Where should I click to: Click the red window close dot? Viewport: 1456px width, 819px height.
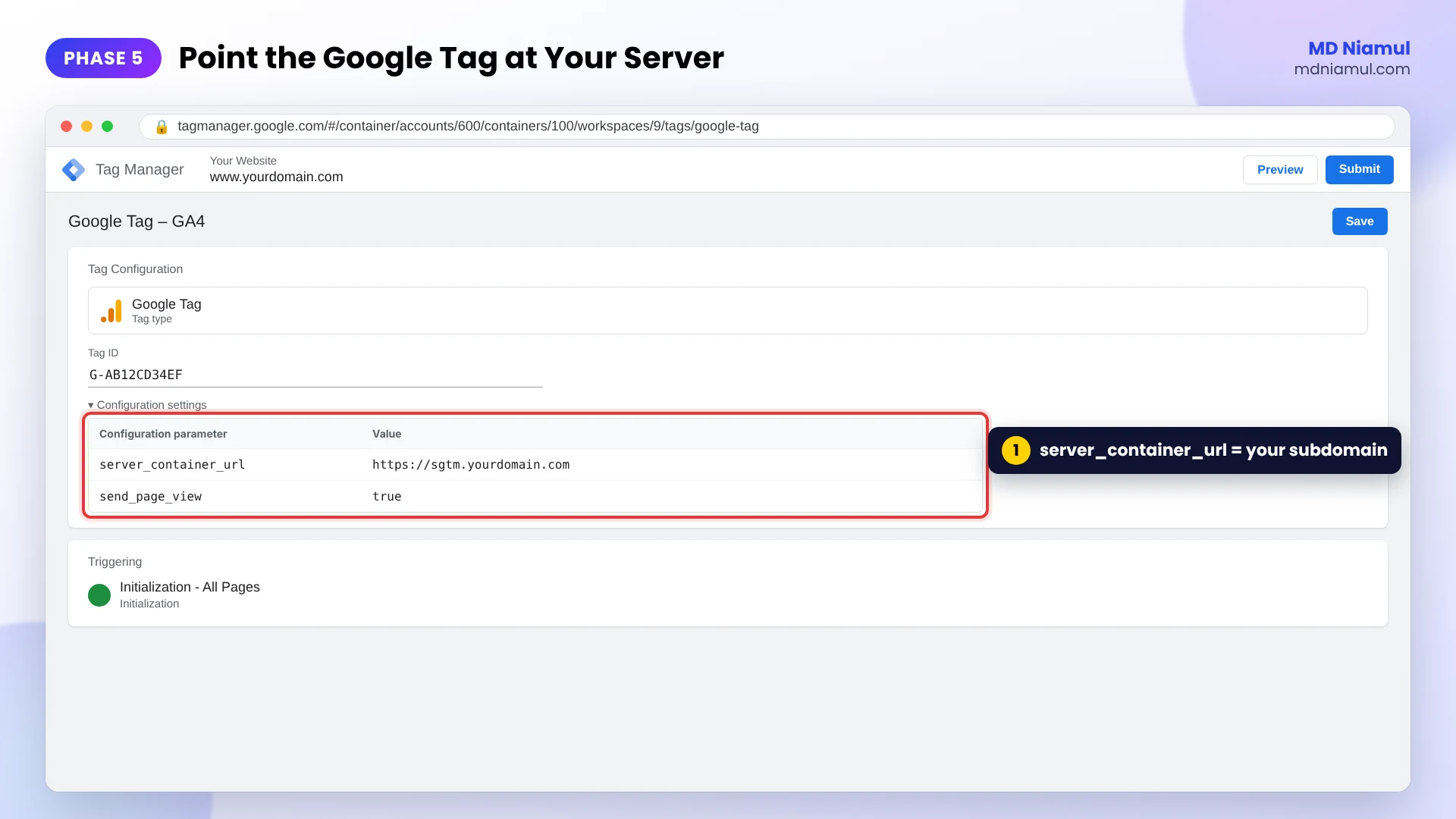tap(67, 127)
